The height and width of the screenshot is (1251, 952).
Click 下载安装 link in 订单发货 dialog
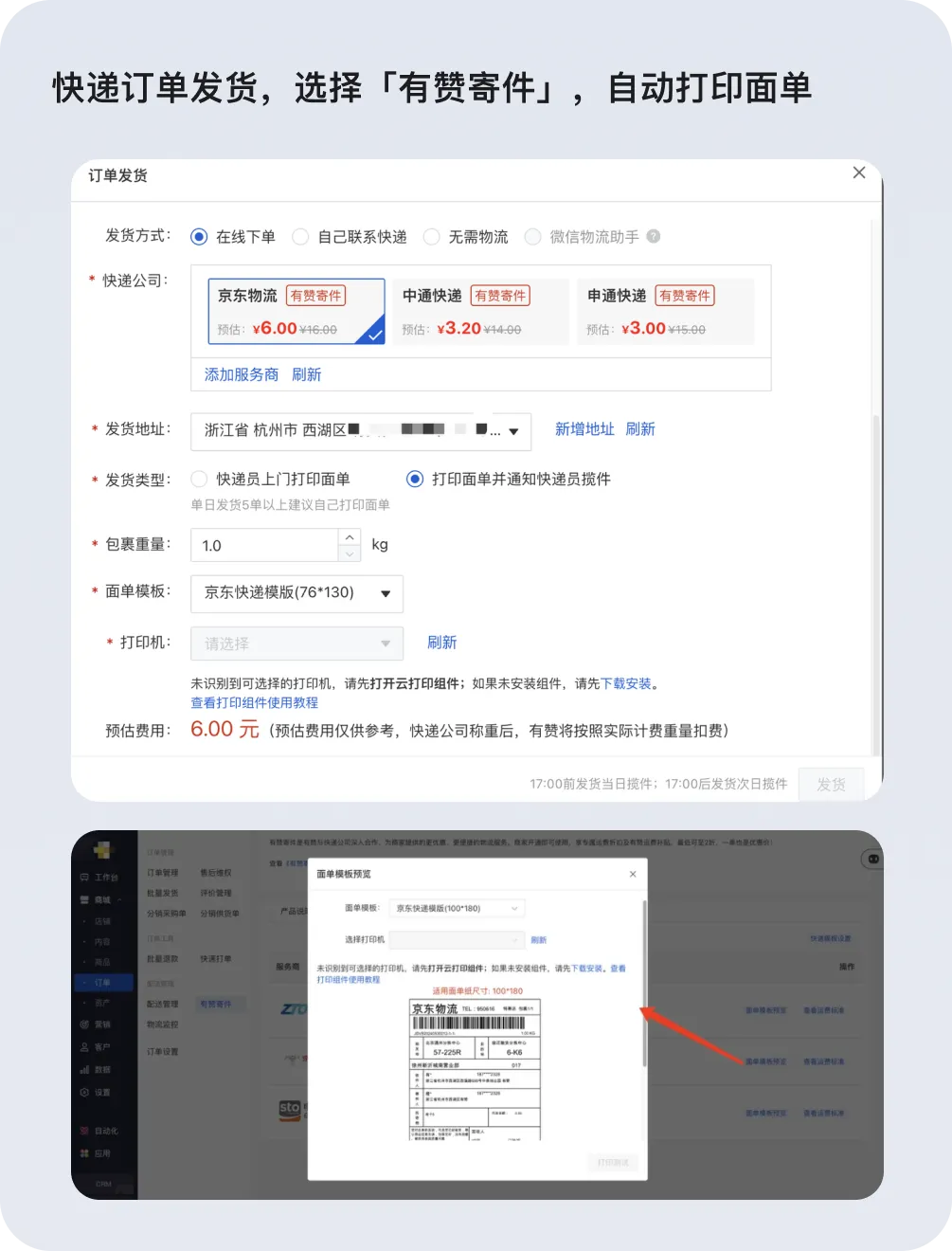[x=626, y=683]
